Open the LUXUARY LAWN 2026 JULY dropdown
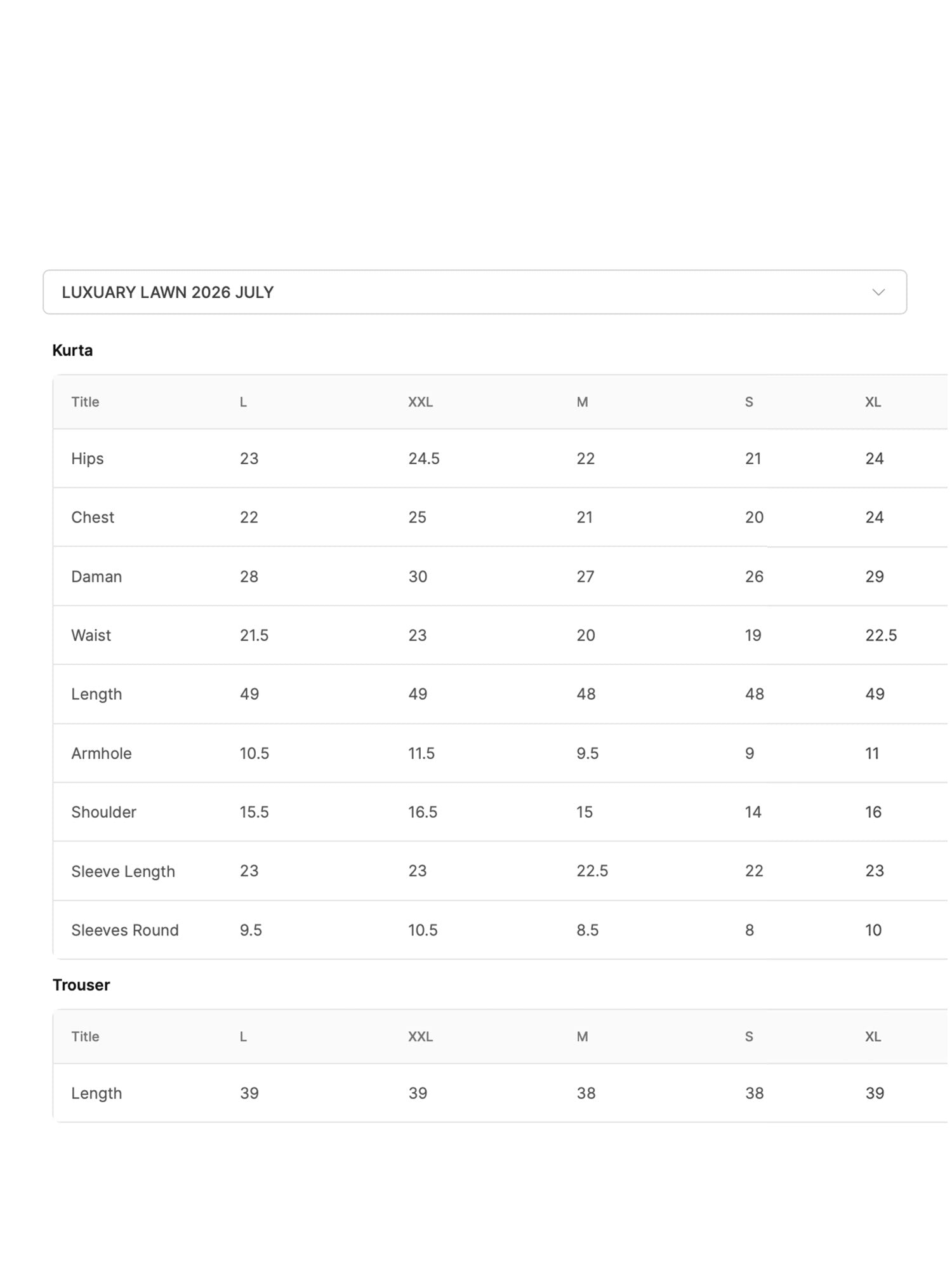952x1270 pixels. 475,292
